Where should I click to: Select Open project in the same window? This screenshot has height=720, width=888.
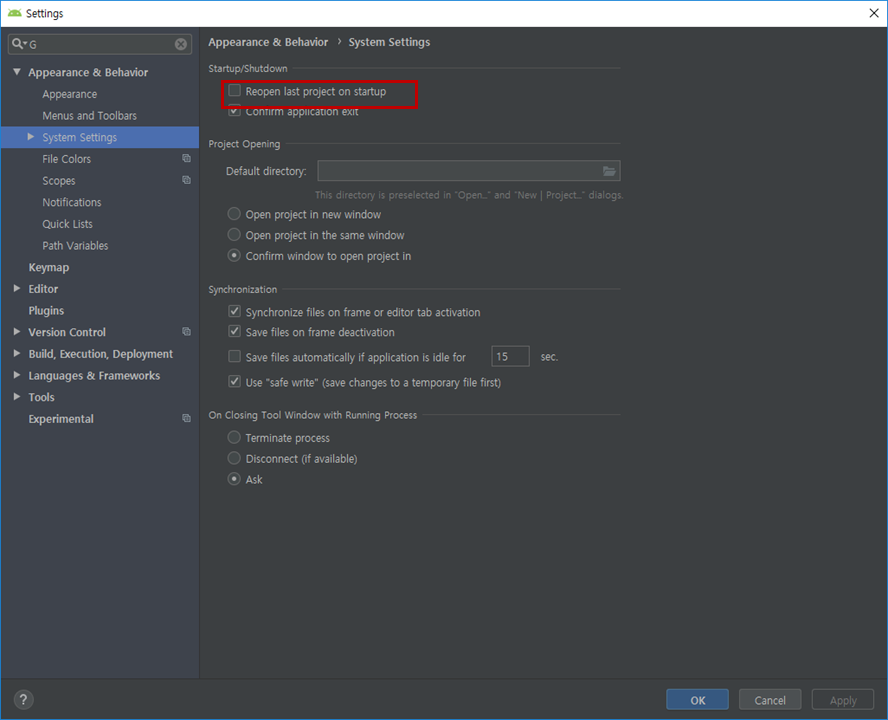coord(234,235)
